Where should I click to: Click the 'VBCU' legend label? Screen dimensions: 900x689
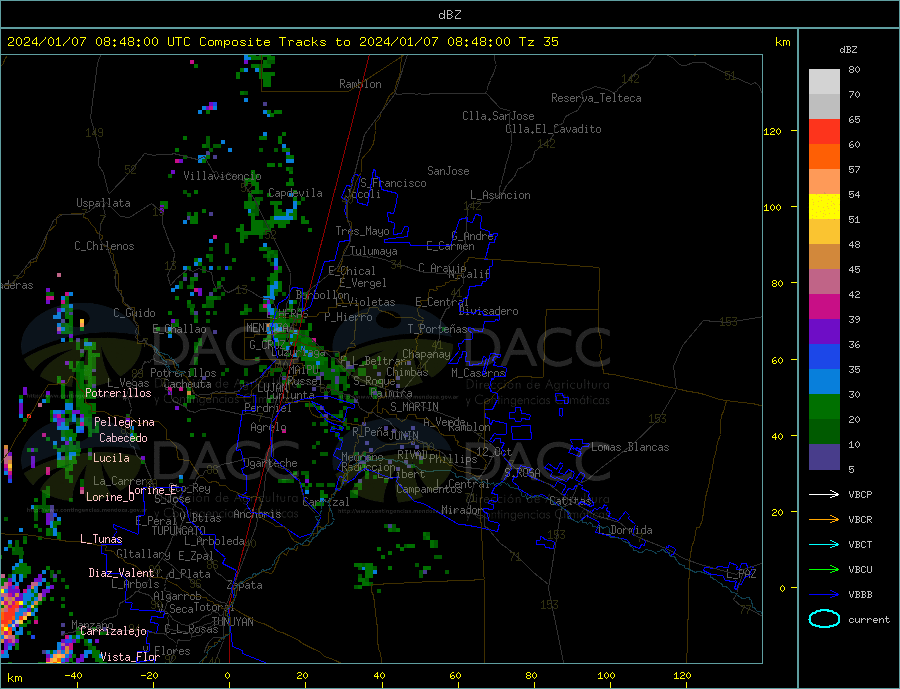pyautogui.click(x=860, y=570)
